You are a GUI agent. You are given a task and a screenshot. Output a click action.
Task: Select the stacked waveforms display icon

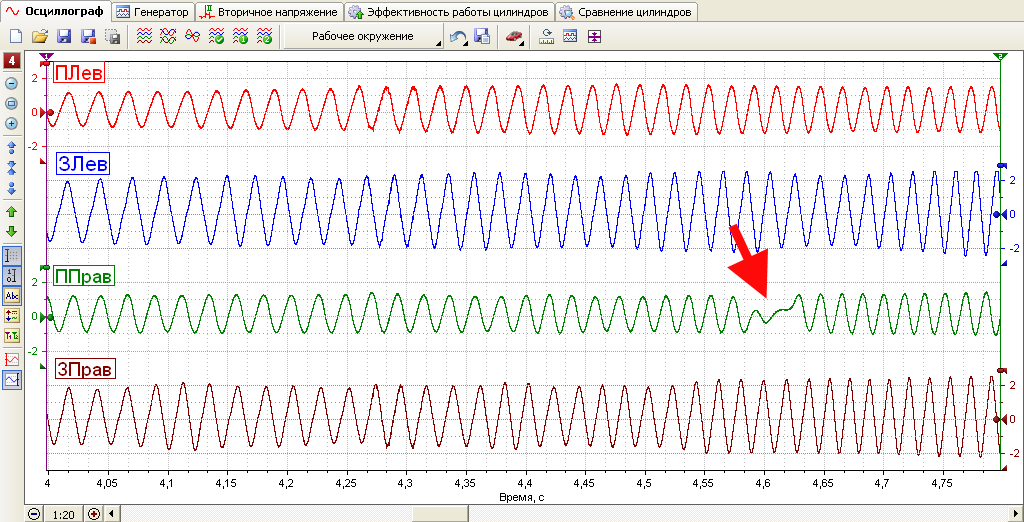coord(144,37)
